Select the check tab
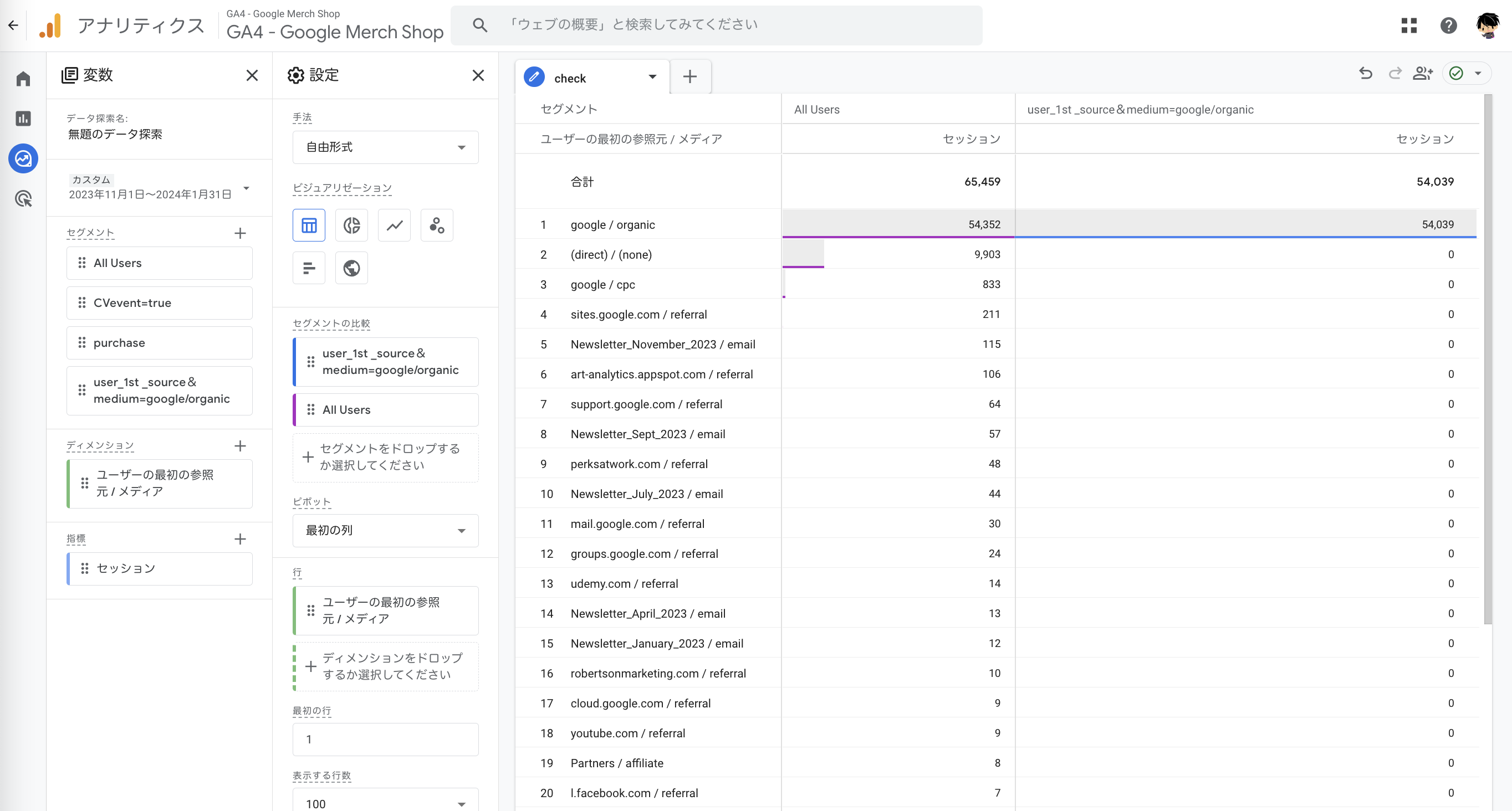This screenshot has width=1512, height=811. coord(593,77)
